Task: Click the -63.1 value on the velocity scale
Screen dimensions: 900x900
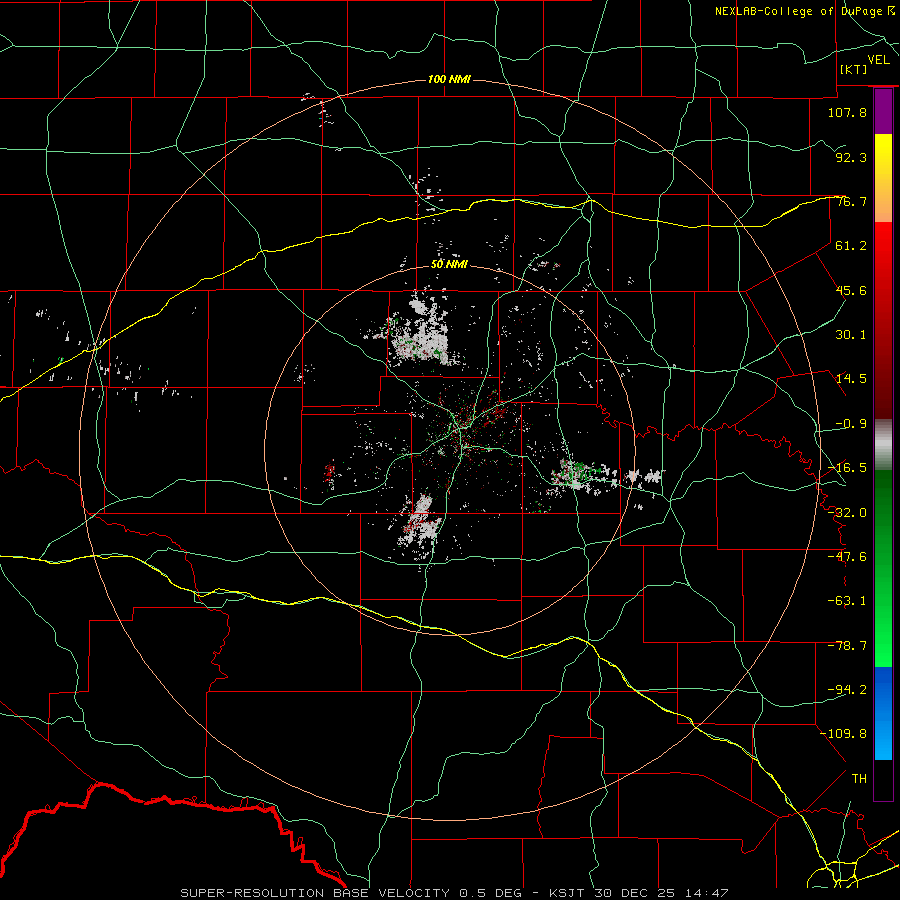Action: click(x=847, y=601)
